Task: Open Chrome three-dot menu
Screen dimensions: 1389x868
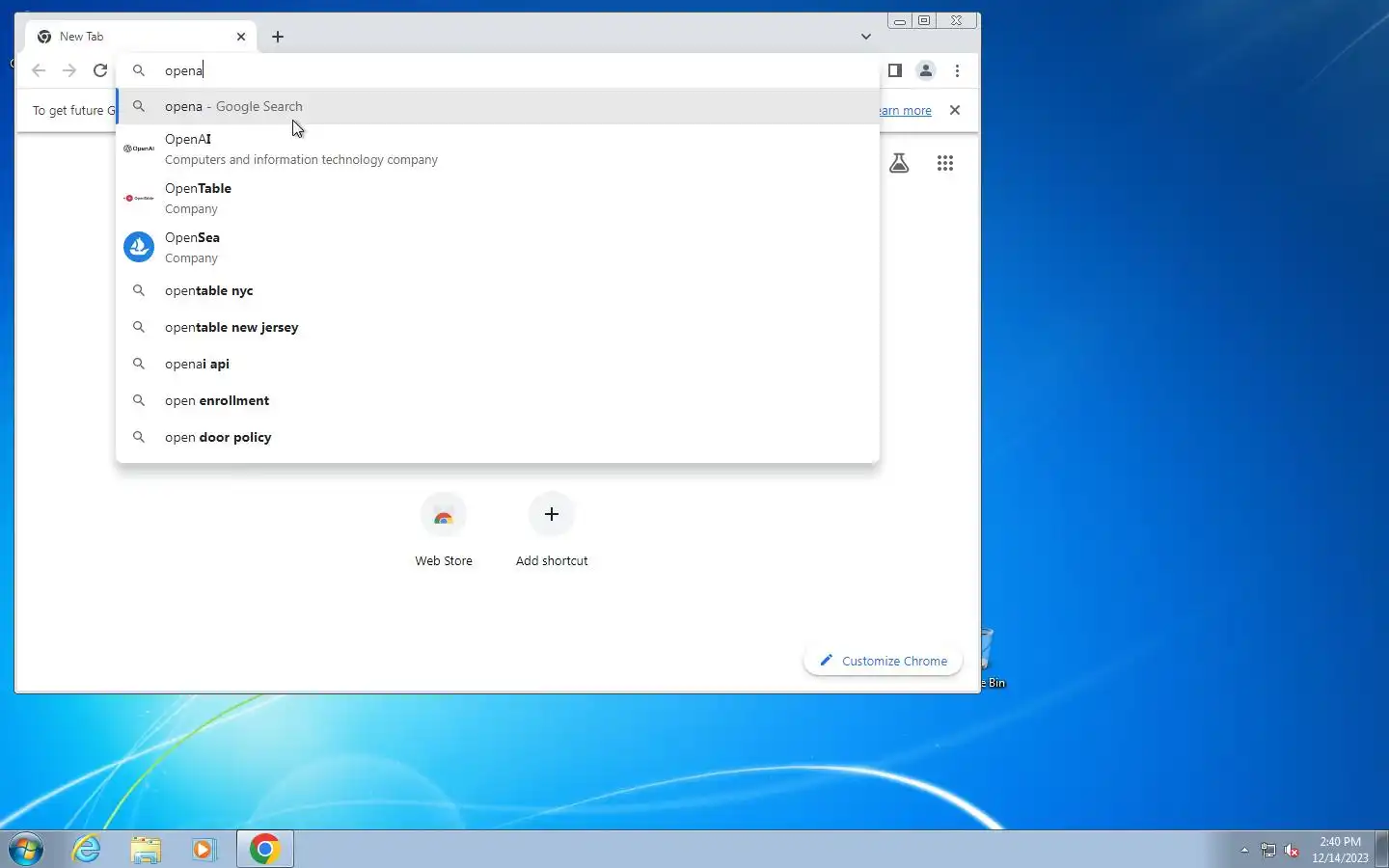Action: click(957, 70)
